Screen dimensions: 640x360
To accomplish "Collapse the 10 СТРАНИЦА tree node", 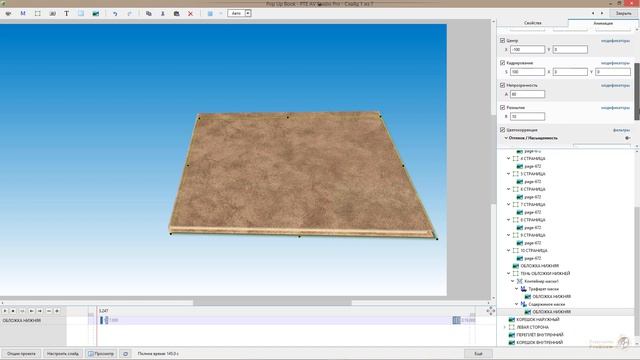I will pos(509,251).
